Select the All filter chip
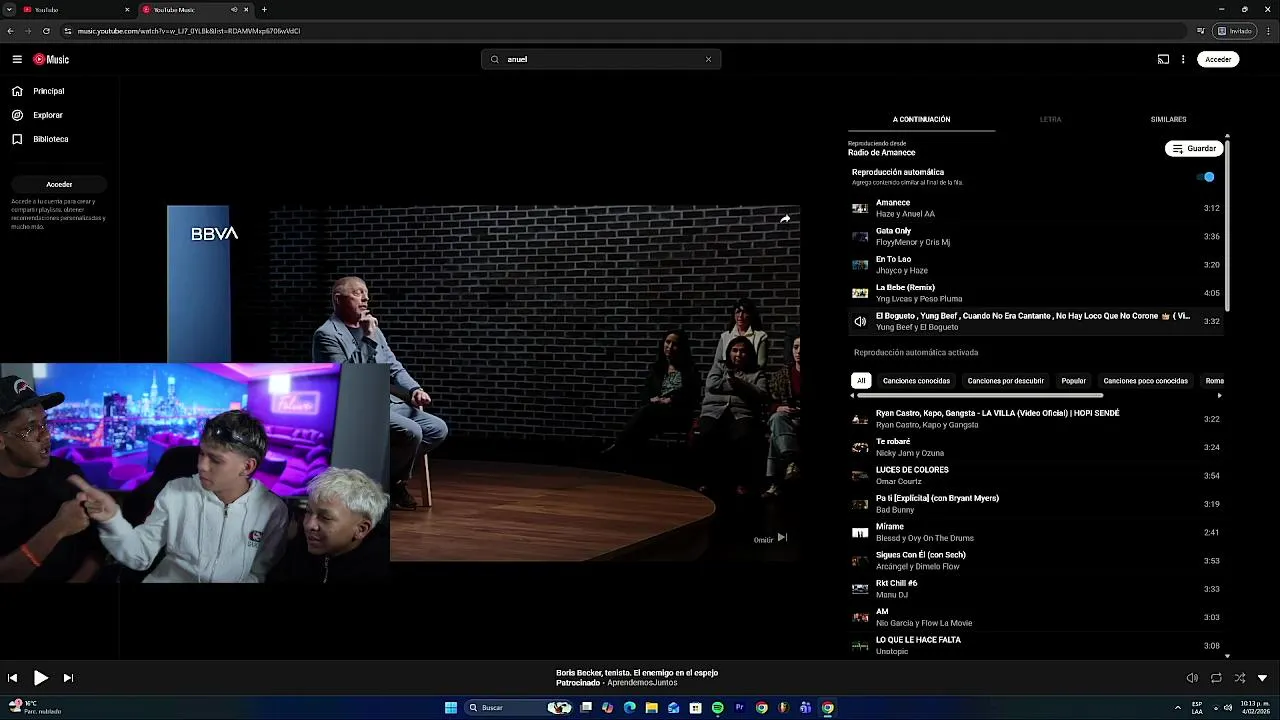Viewport: 1280px width, 720px height. coord(861,380)
